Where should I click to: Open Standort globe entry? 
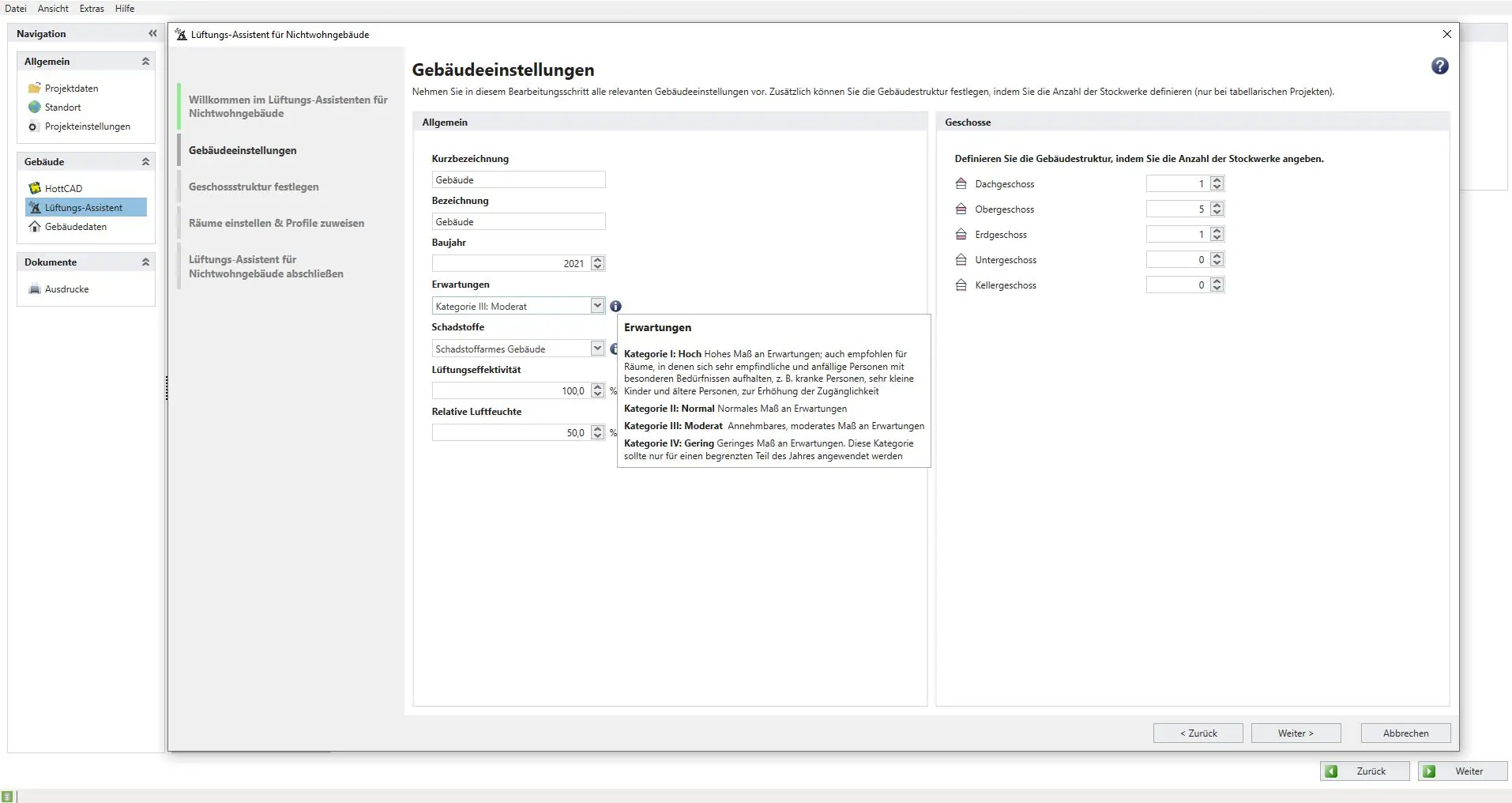pos(62,107)
